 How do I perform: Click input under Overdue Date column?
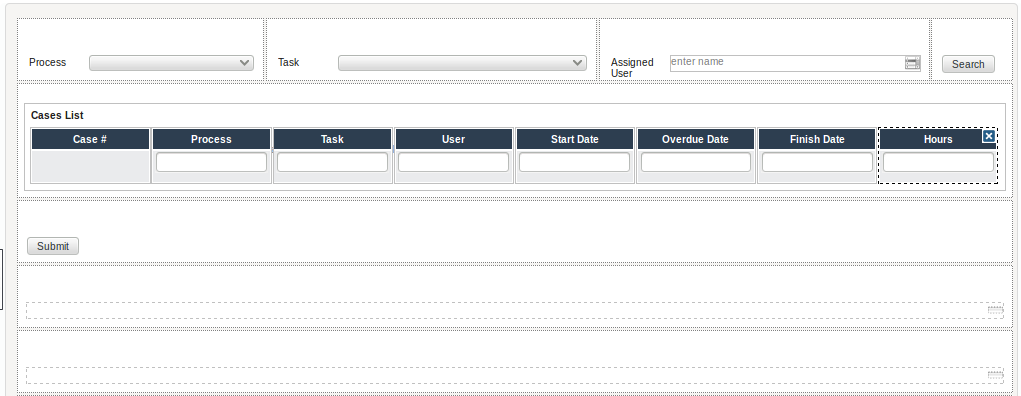coord(696,162)
